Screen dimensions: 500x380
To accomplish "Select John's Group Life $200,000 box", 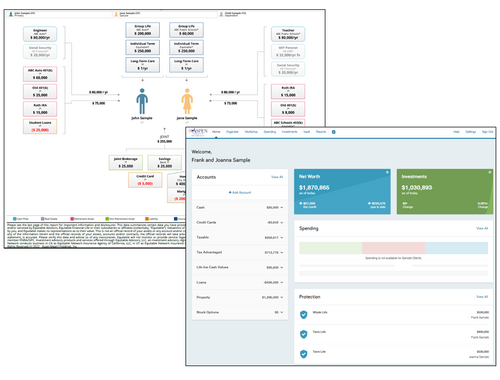I will pos(143,30).
